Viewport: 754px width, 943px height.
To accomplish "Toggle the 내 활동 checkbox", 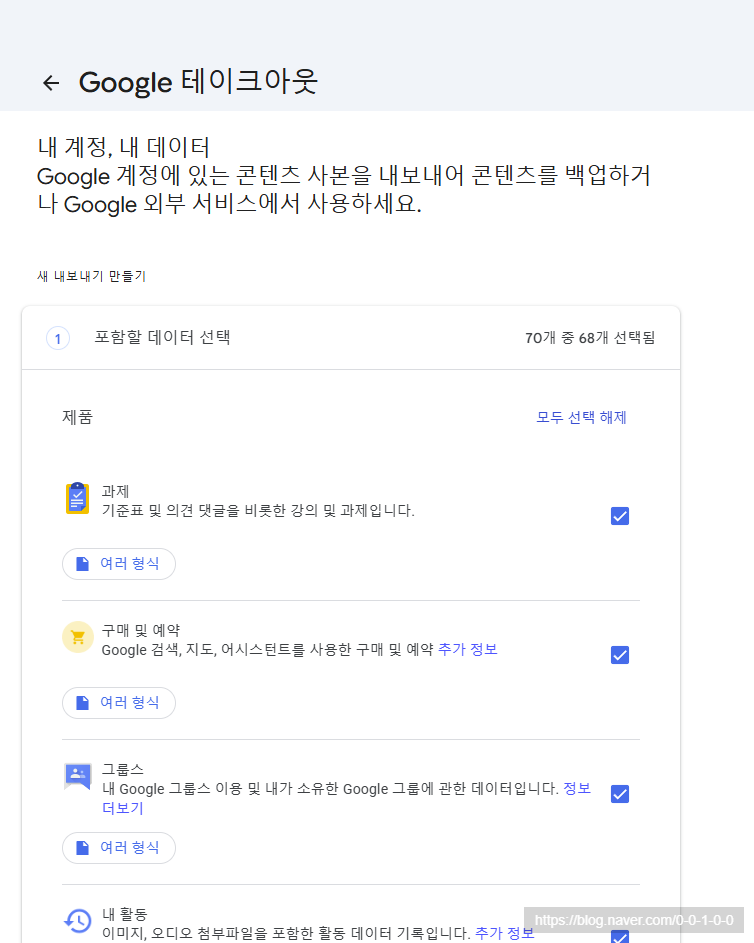I will [619, 936].
